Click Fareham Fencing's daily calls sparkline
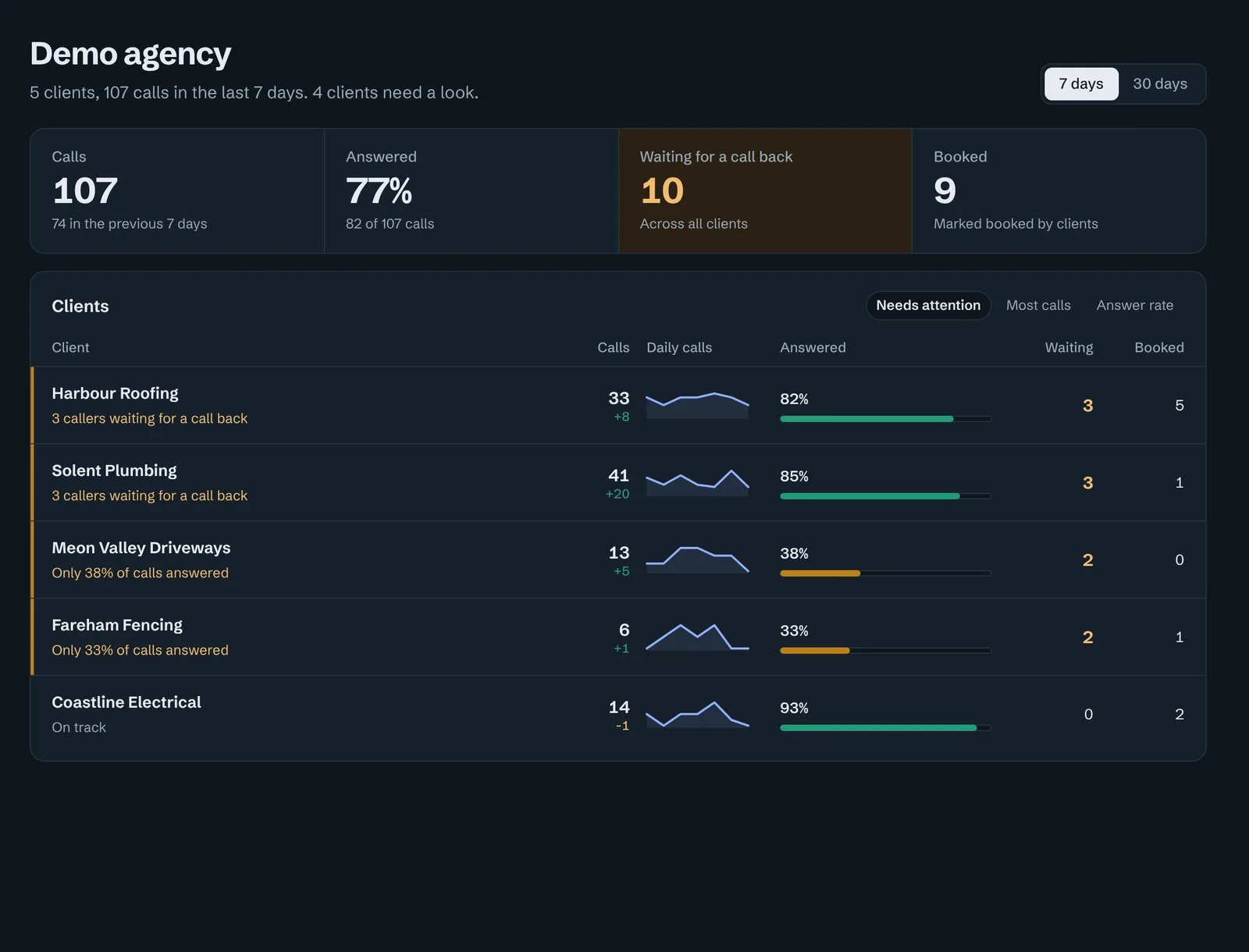 [698, 637]
